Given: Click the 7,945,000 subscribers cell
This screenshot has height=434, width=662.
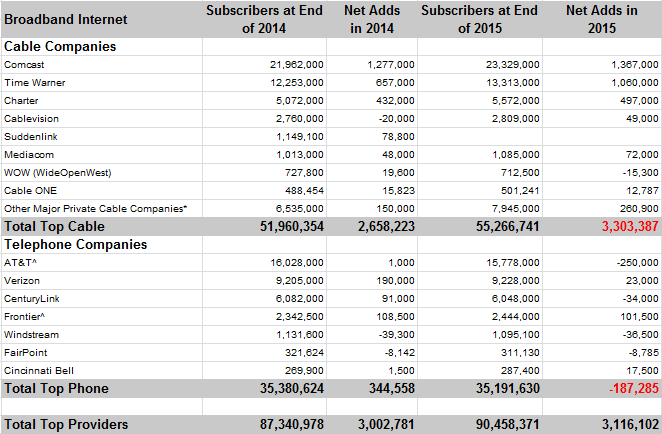Looking at the screenshot, I should [515, 209].
